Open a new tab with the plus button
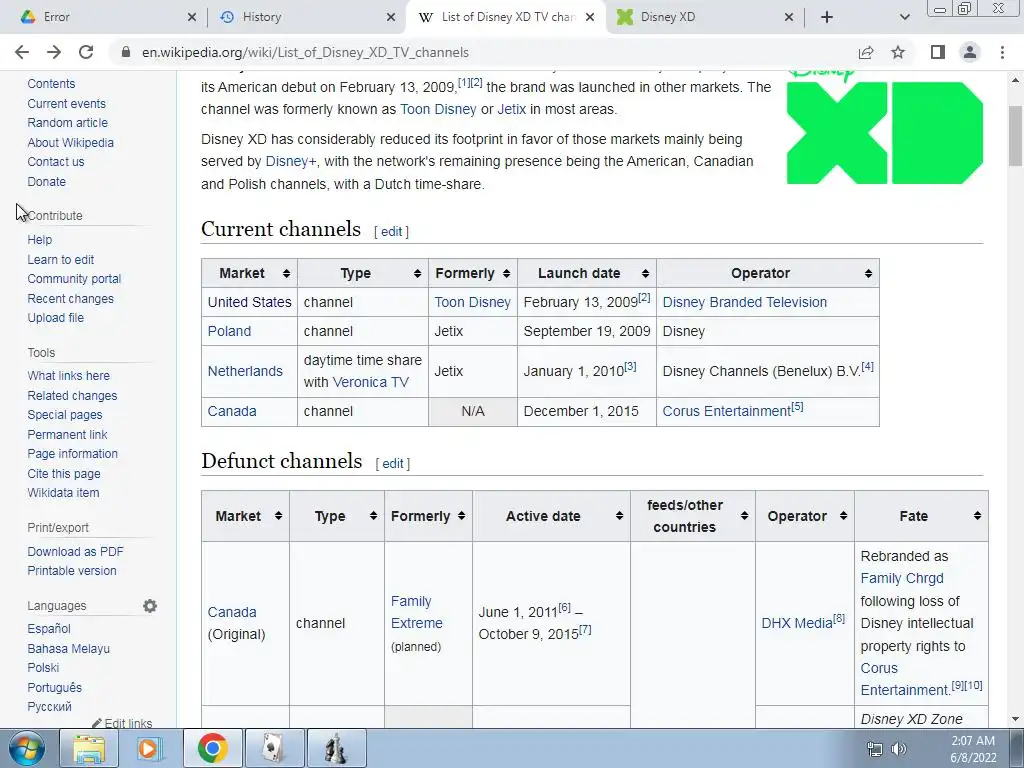 point(827,17)
